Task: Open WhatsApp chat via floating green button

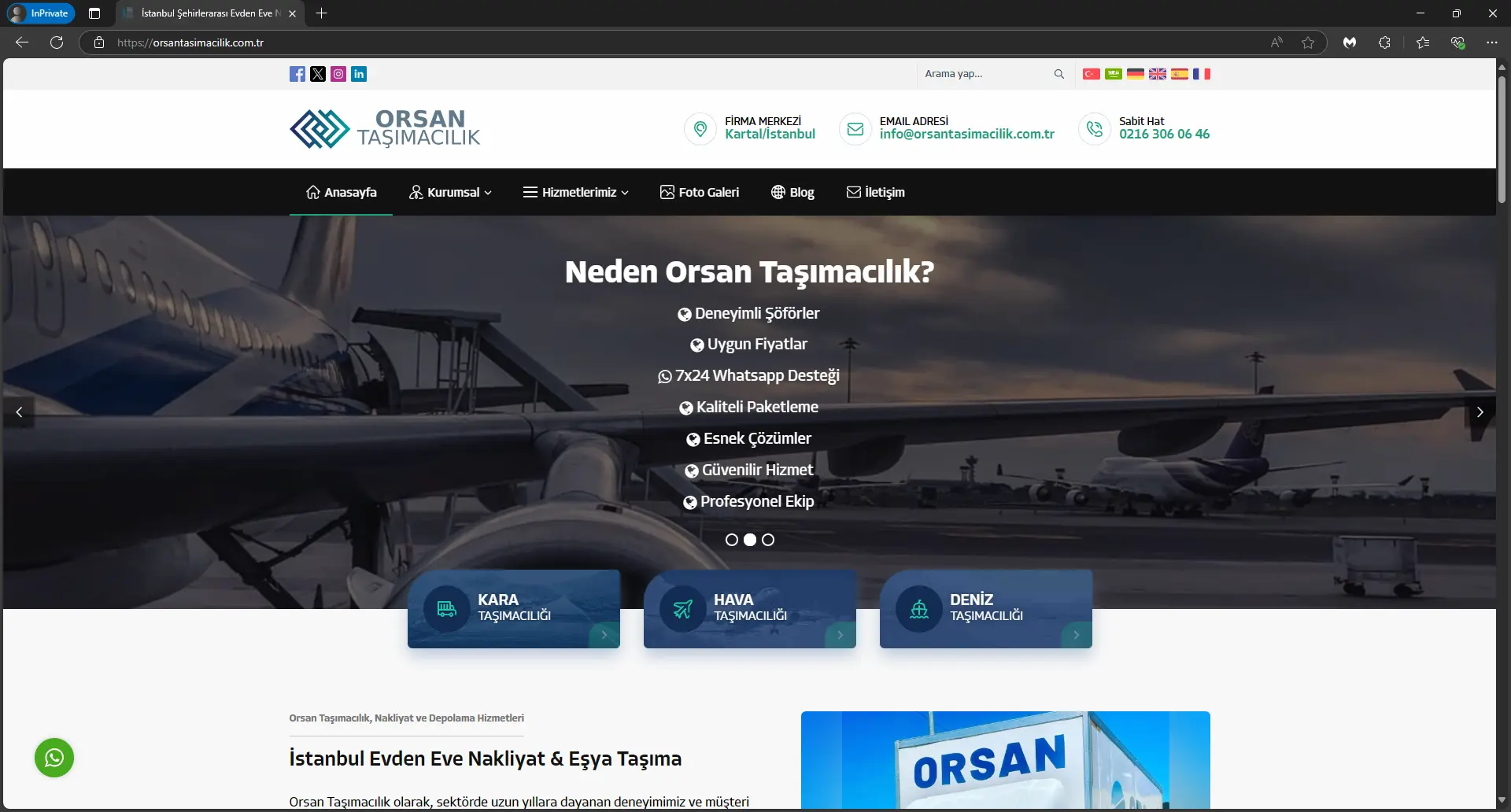Action: click(x=54, y=757)
